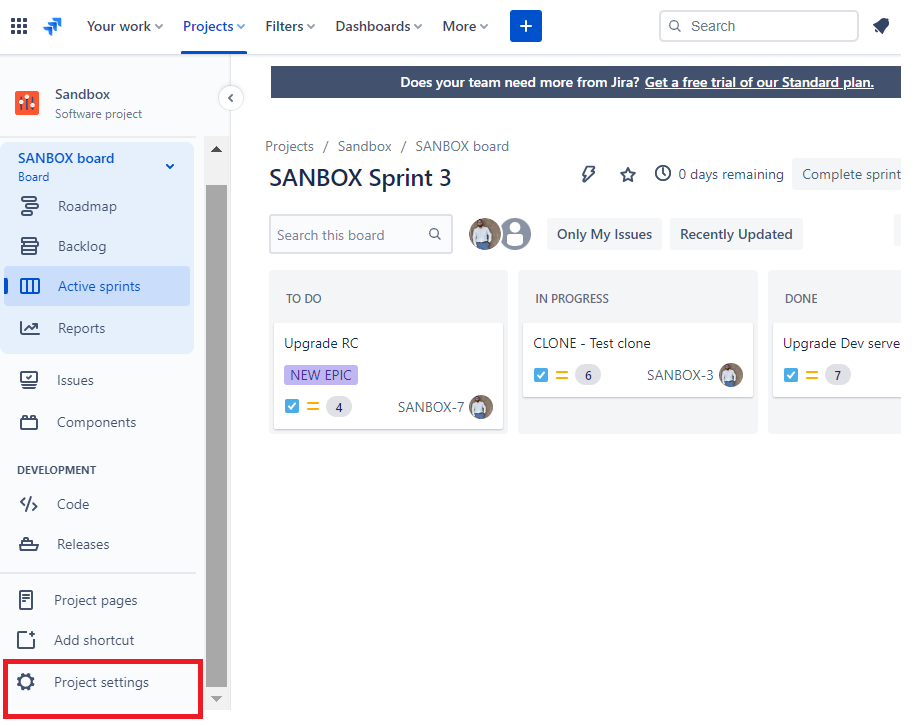Screen dimensions: 922x726
Task: Click the NEW EPIC label
Action: (321, 375)
